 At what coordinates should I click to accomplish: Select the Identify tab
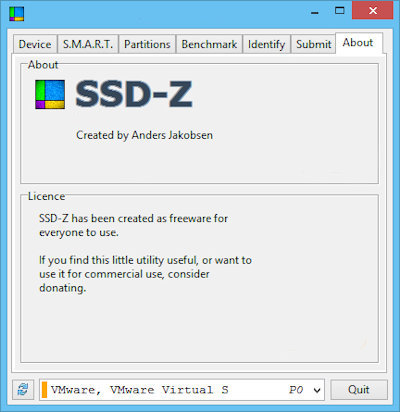tap(266, 44)
